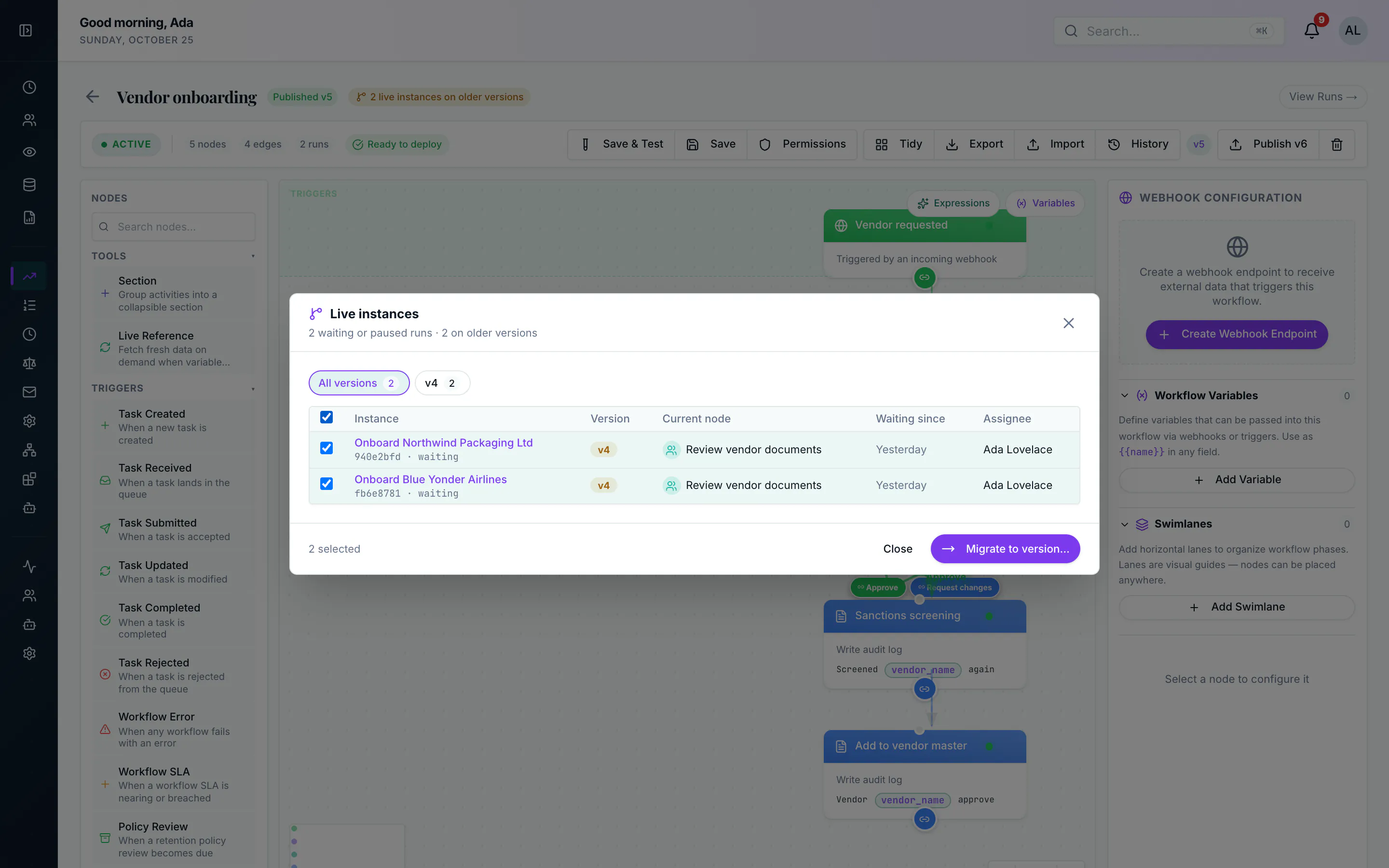Select the v4 filter tab
The image size is (1389, 868).
(442, 383)
